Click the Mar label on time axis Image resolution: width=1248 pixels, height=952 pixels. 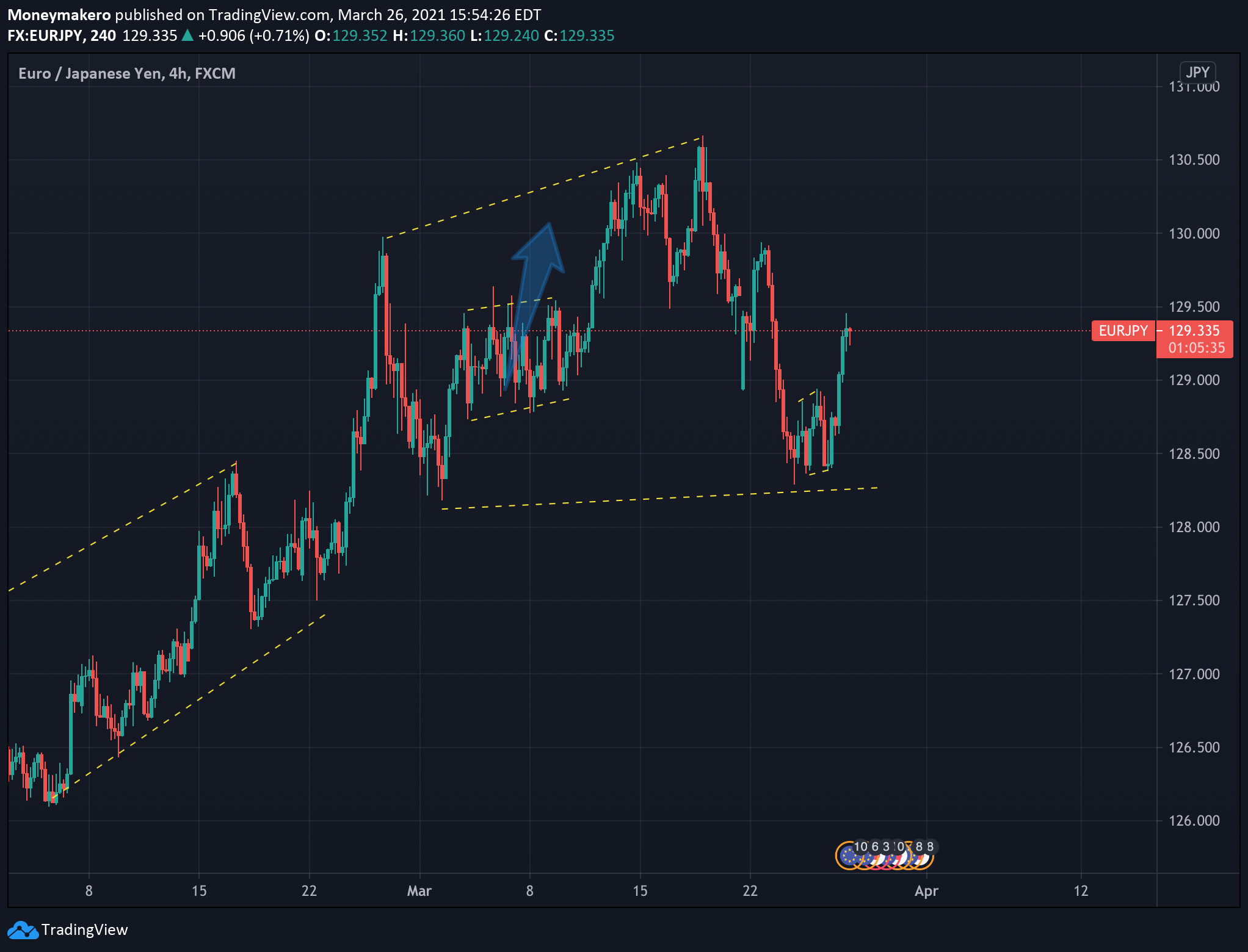click(419, 891)
